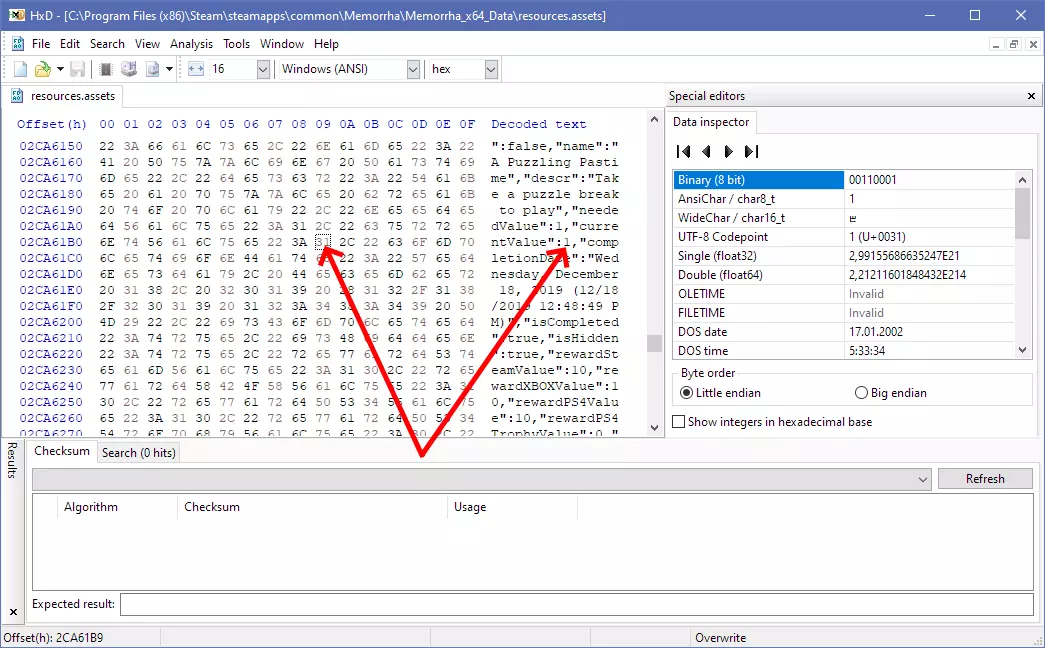Click the Open disk toolbar icon

pyautogui.click(x=129, y=69)
